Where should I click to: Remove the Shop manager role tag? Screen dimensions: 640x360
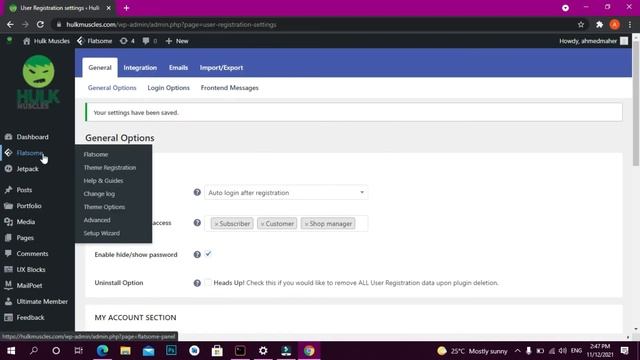pyautogui.click(x=306, y=224)
